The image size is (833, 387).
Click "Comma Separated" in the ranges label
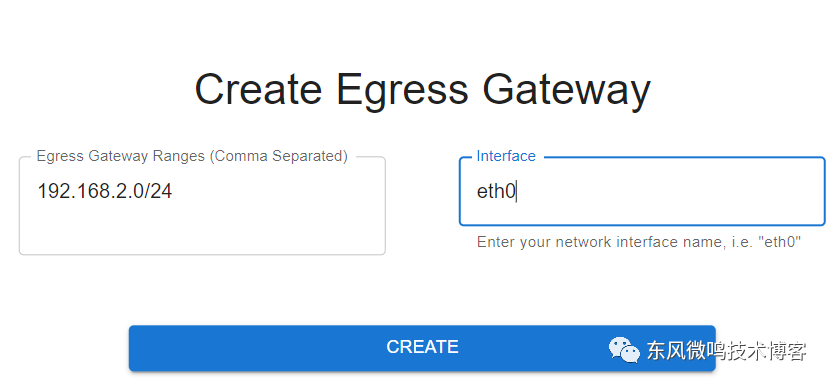point(280,156)
